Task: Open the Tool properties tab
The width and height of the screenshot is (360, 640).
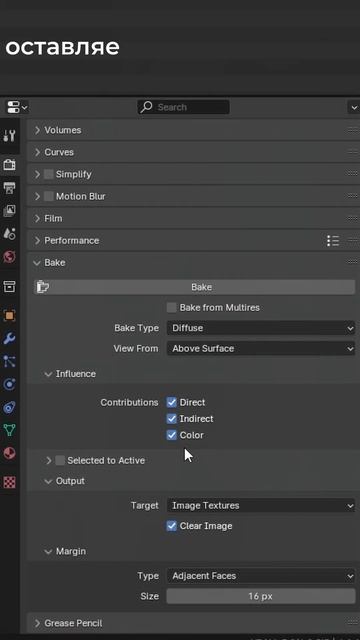Action: [9, 135]
